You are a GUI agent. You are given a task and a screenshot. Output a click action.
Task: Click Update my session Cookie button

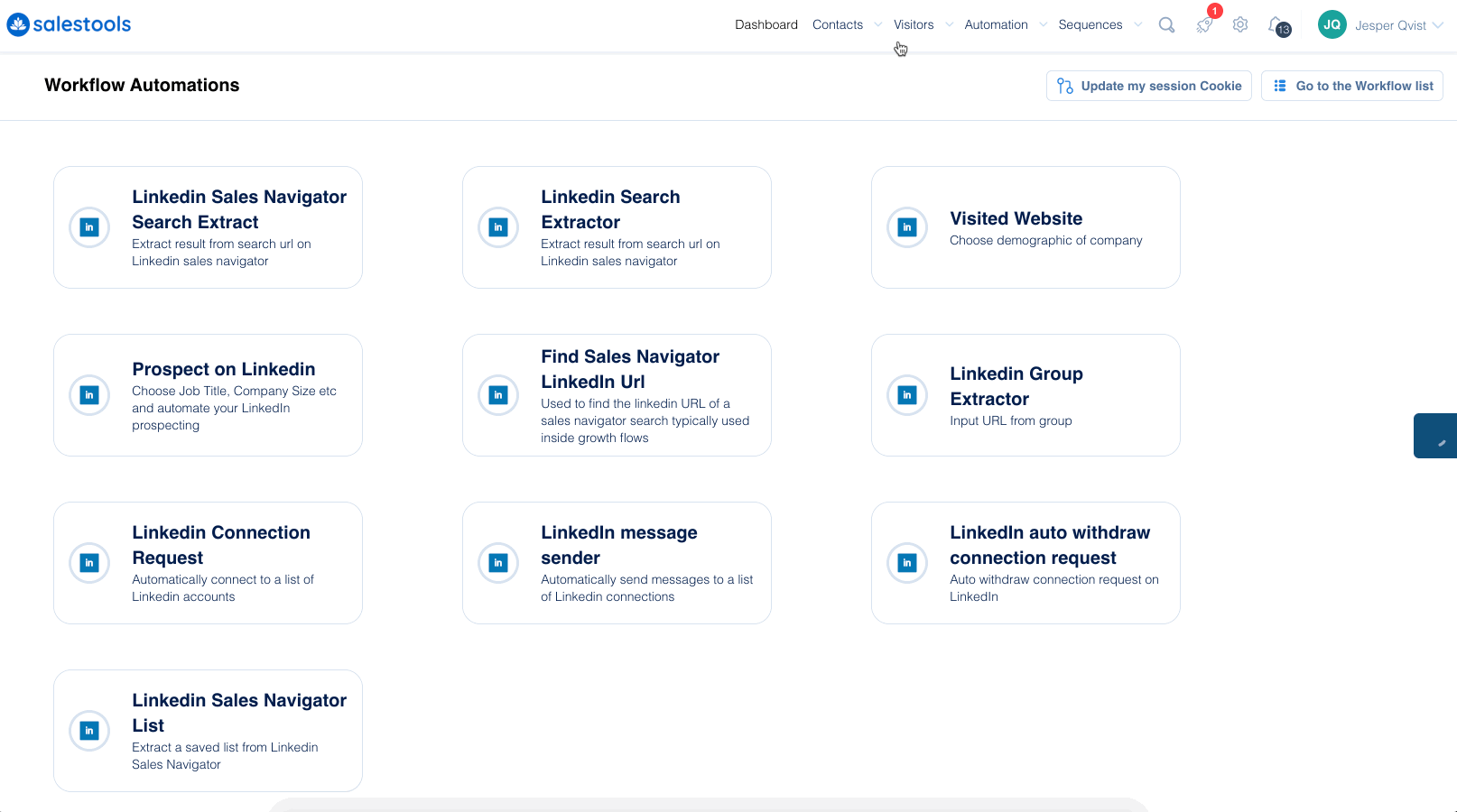1148,86
